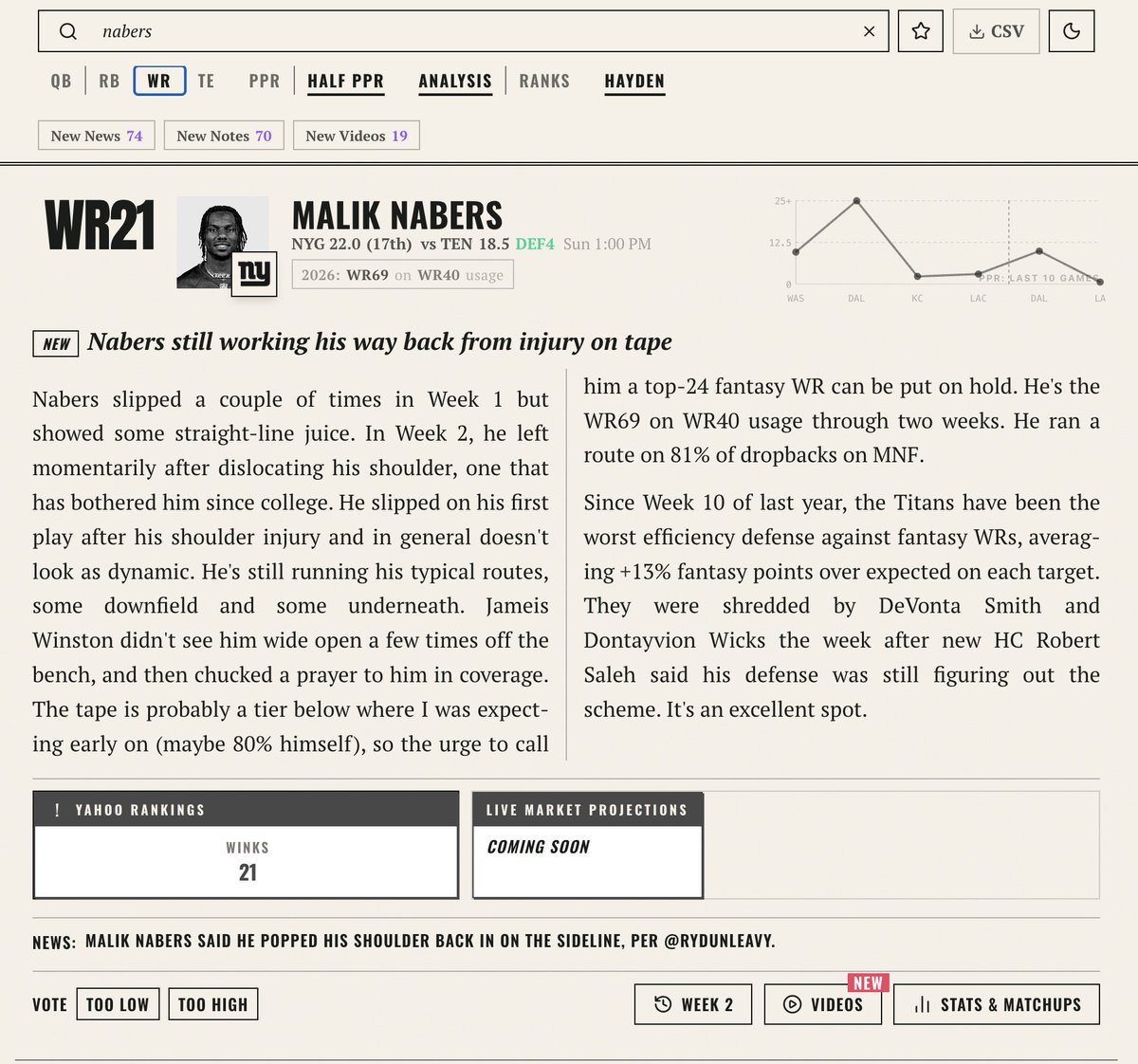This screenshot has width=1138, height=1064.
Task: Vote TOO HIGH on ranking
Action: (212, 1004)
